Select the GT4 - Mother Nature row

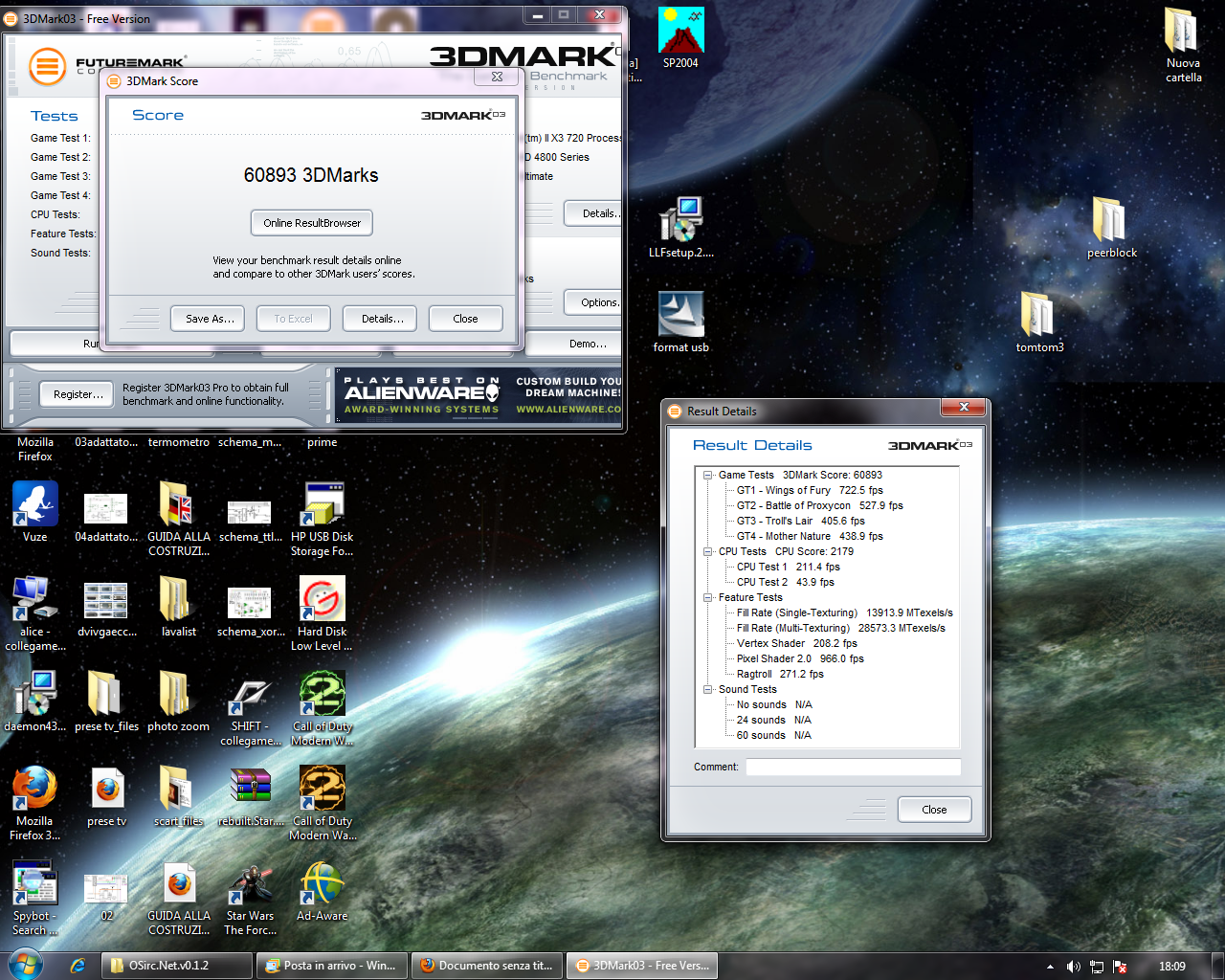(x=810, y=536)
